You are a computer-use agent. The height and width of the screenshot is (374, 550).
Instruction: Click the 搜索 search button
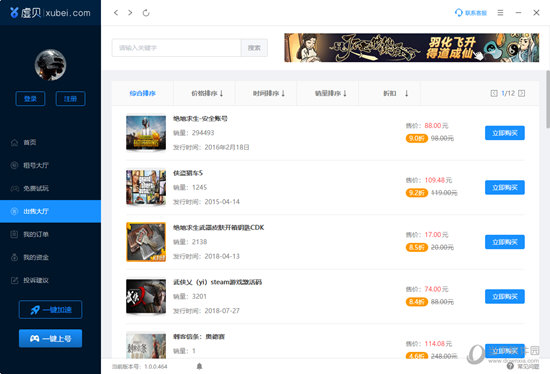254,48
